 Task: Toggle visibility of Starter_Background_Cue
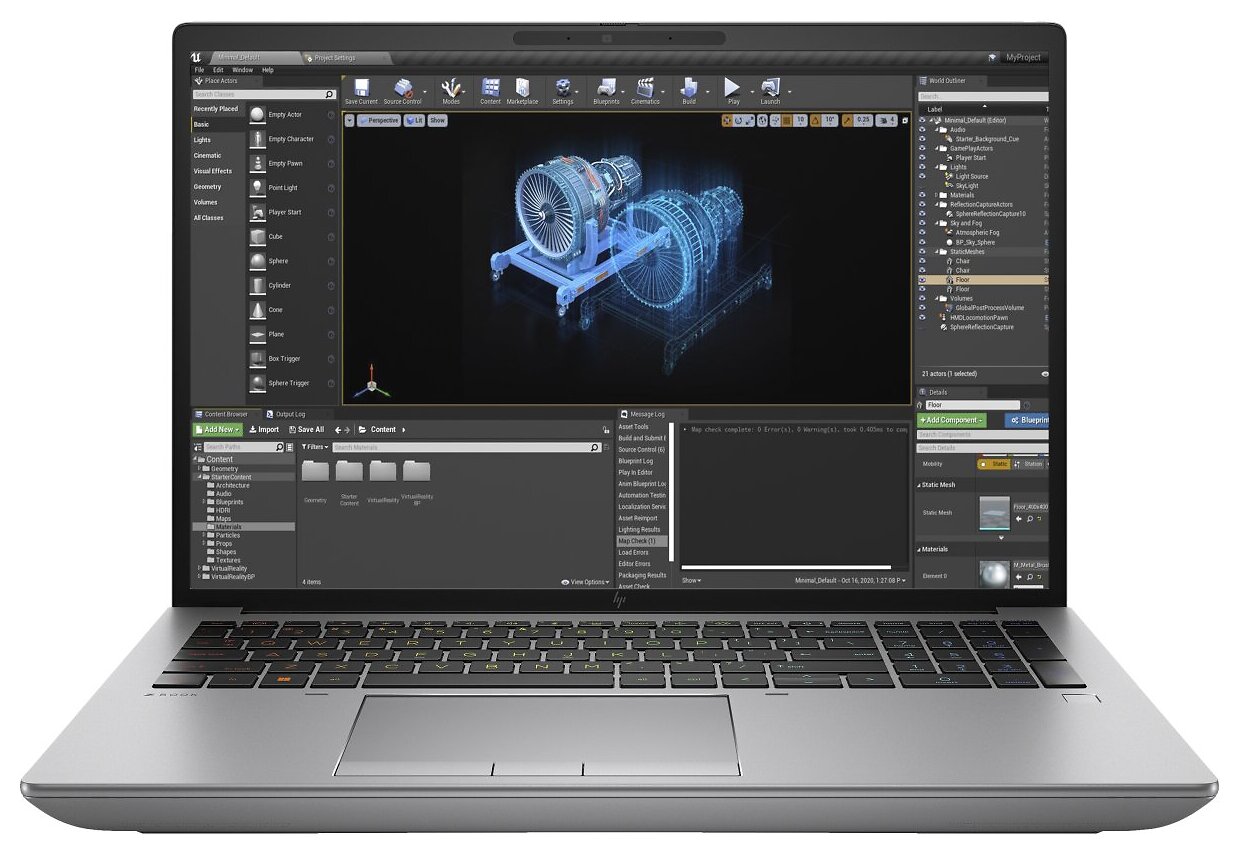point(922,139)
